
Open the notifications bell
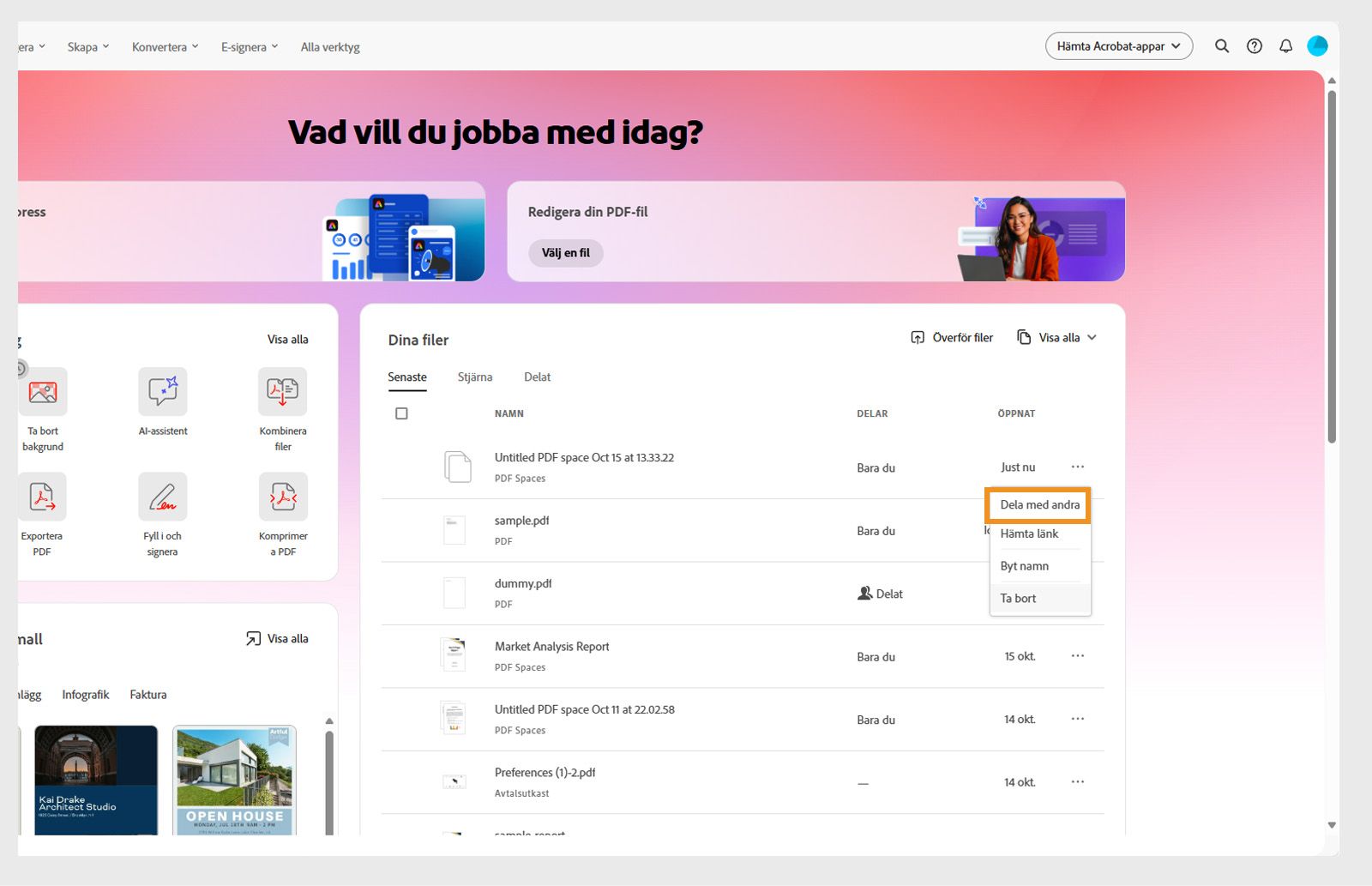point(1285,46)
